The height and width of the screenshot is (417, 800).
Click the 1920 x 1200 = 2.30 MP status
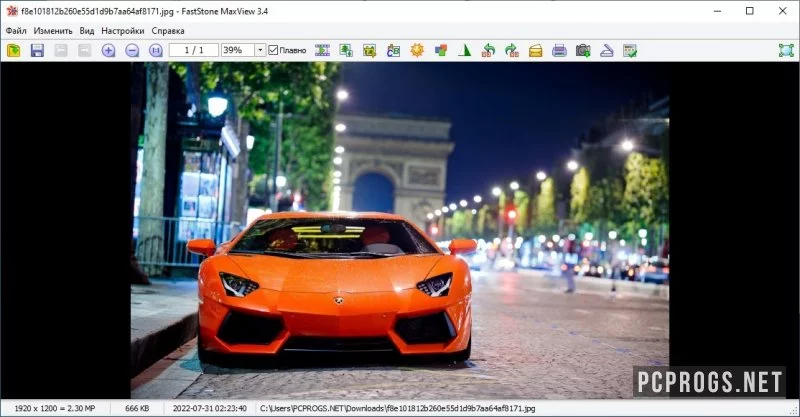[55, 408]
